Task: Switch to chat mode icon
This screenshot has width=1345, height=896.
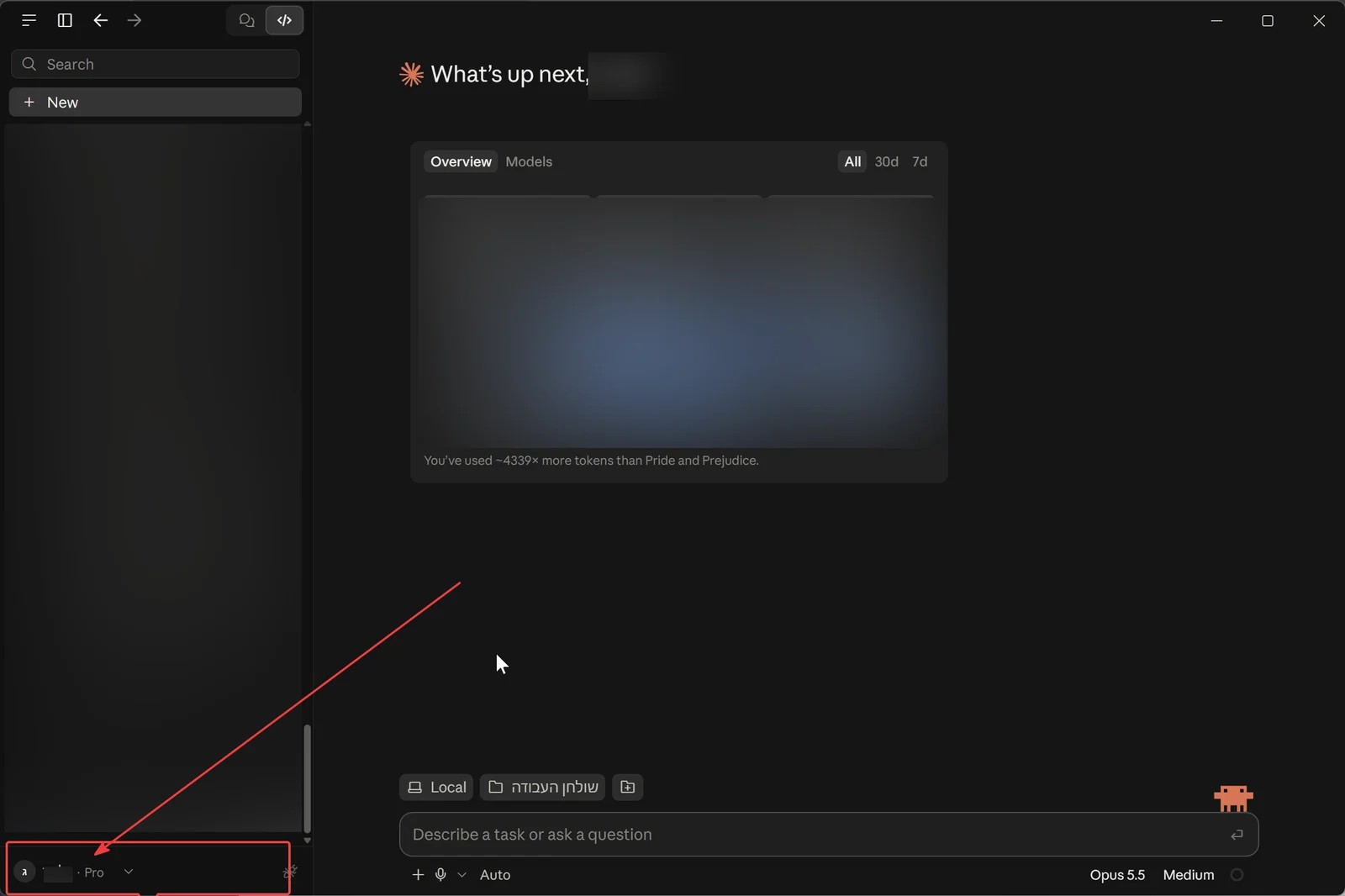Action: [x=246, y=20]
